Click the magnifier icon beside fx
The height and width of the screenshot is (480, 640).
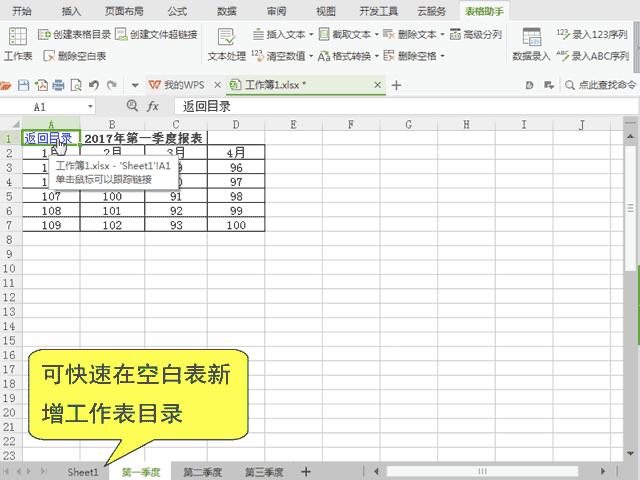pyautogui.click(x=132, y=106)
